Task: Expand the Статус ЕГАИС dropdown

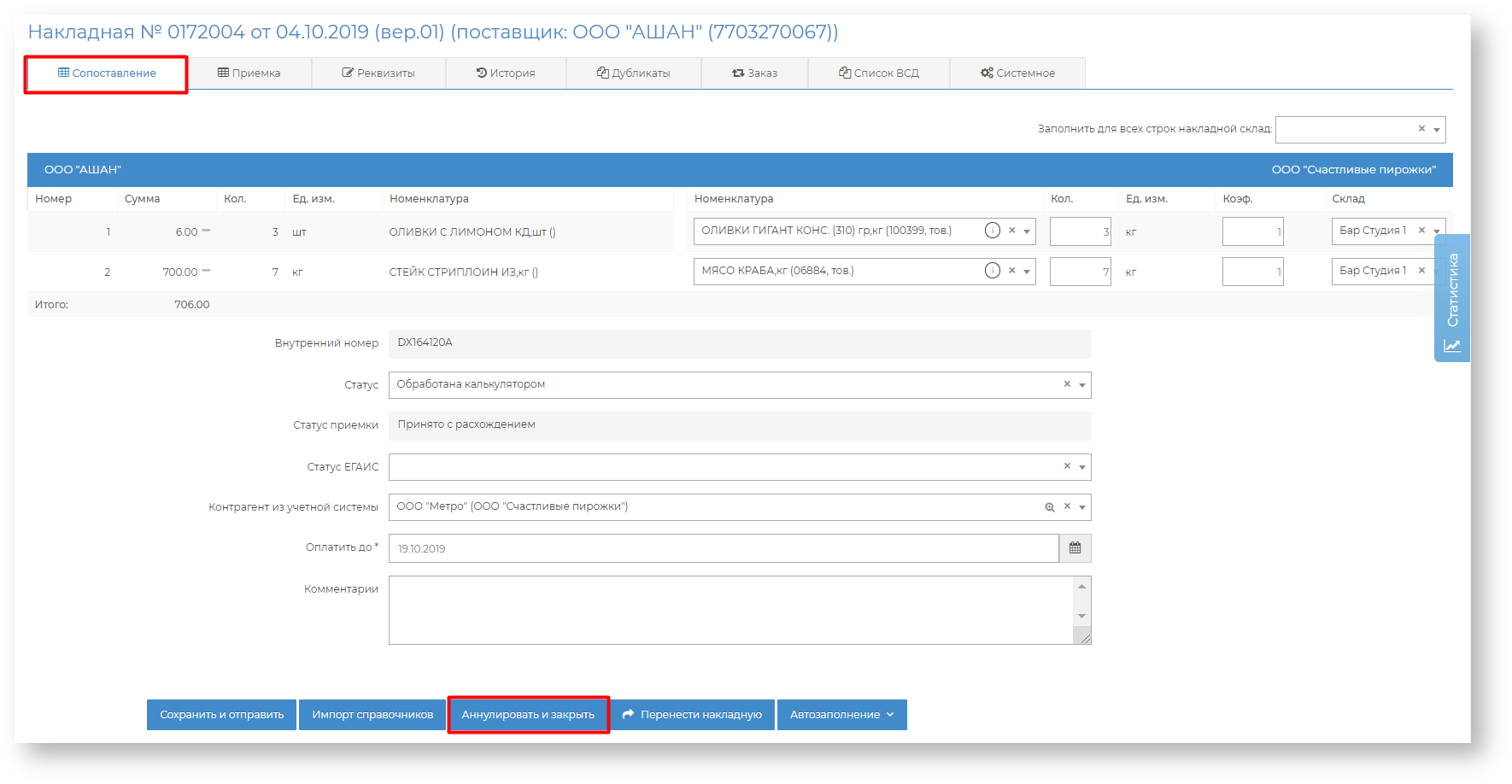Action: click(1082, 467)
